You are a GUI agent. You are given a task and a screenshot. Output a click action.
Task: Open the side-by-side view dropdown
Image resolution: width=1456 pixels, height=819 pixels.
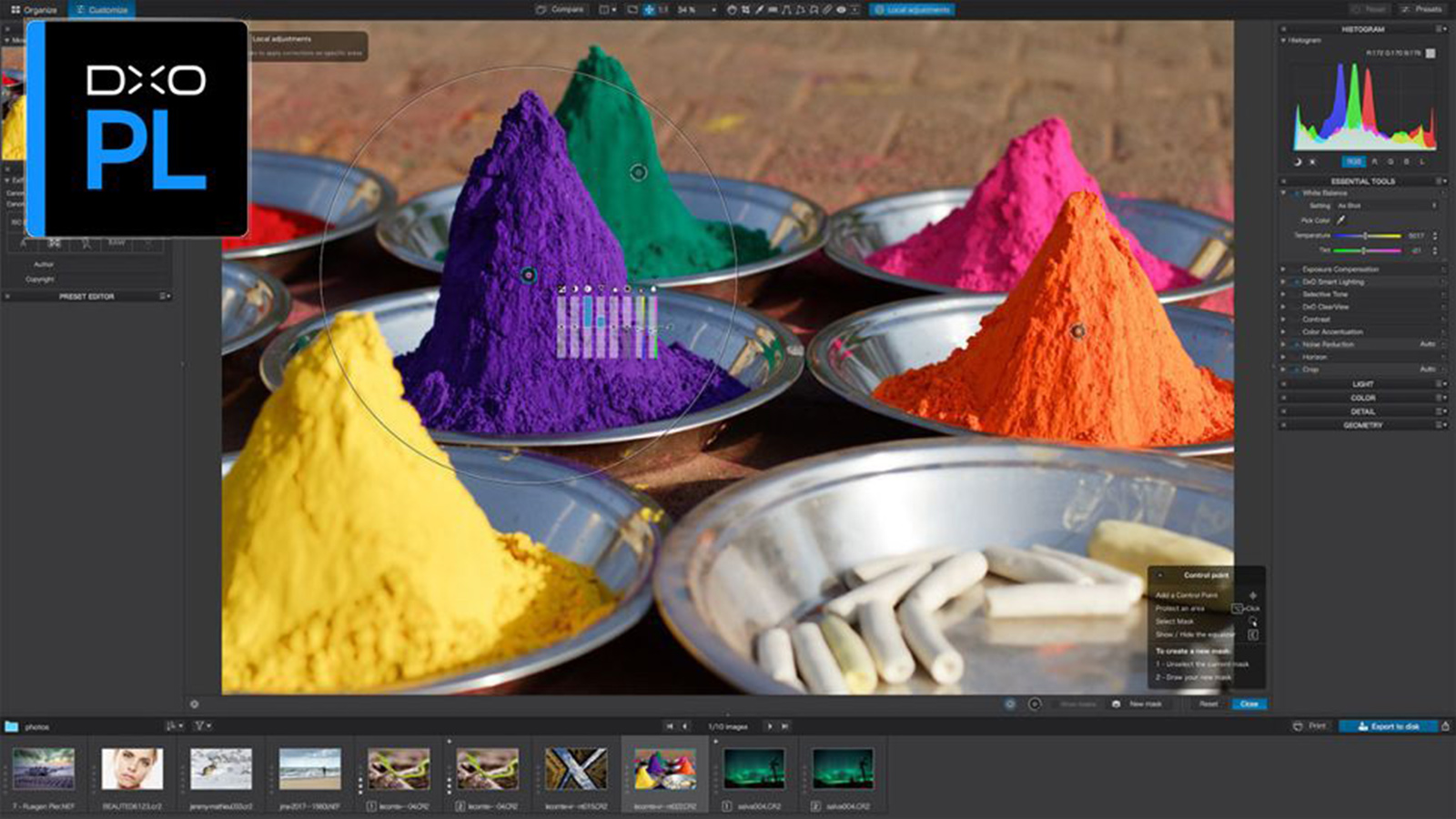[x=607, y=9]
